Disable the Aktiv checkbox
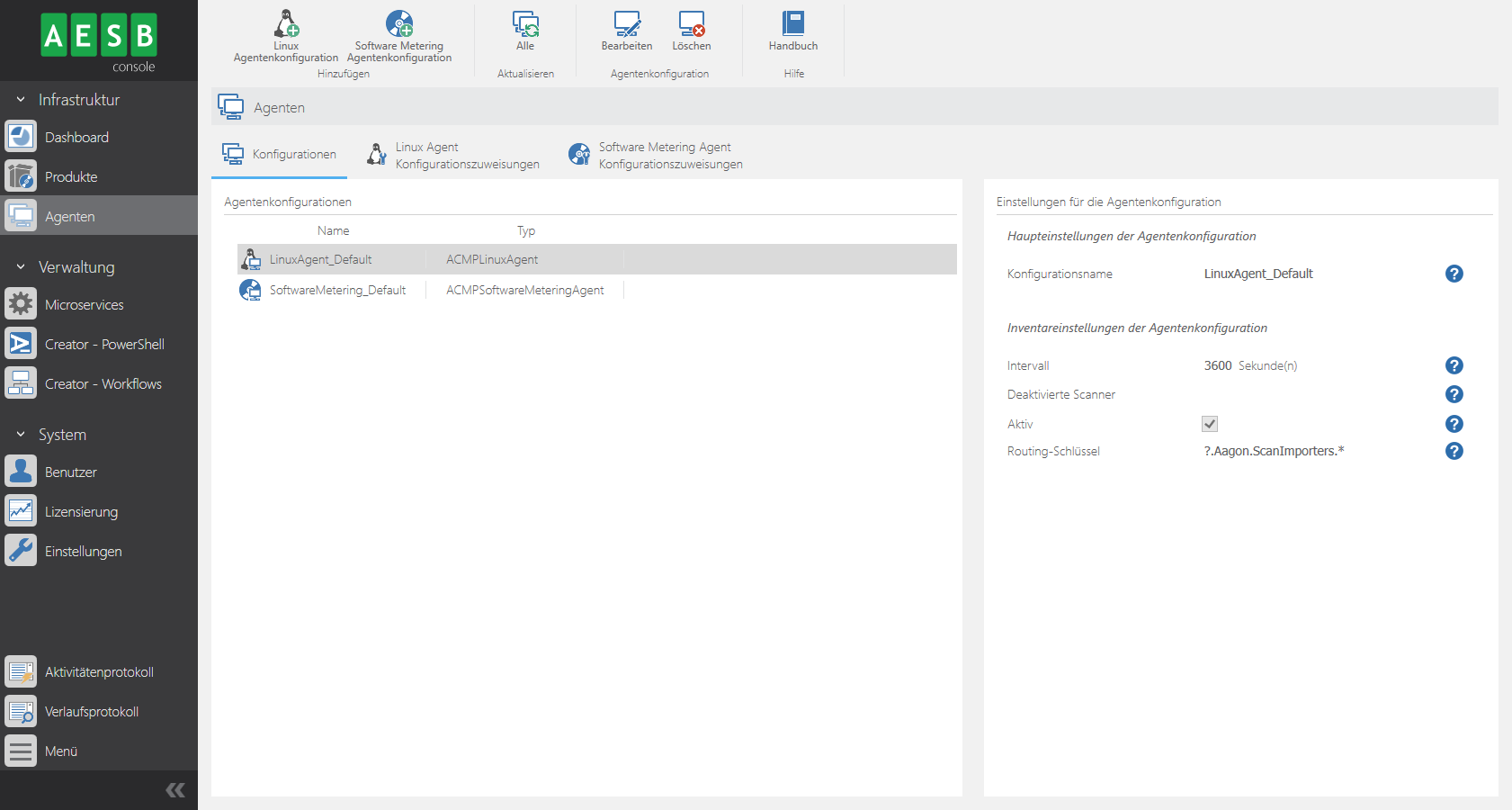This screenshot has height=810, width=1512. [1210, 423]
